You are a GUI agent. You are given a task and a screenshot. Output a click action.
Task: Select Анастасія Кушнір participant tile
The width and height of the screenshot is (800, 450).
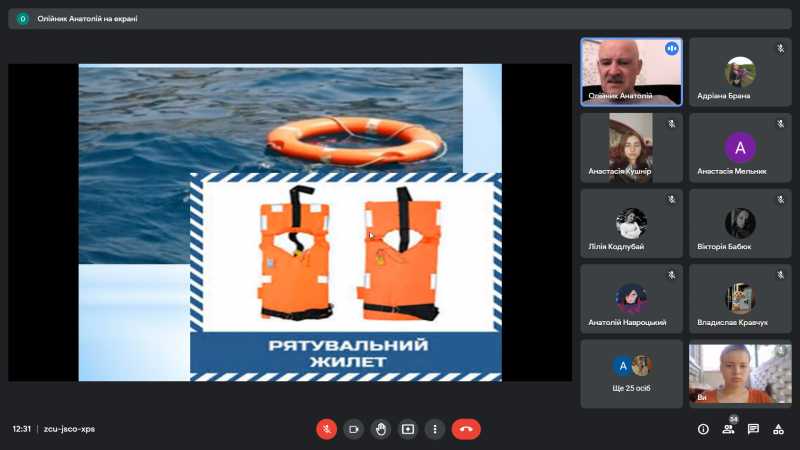631,147
